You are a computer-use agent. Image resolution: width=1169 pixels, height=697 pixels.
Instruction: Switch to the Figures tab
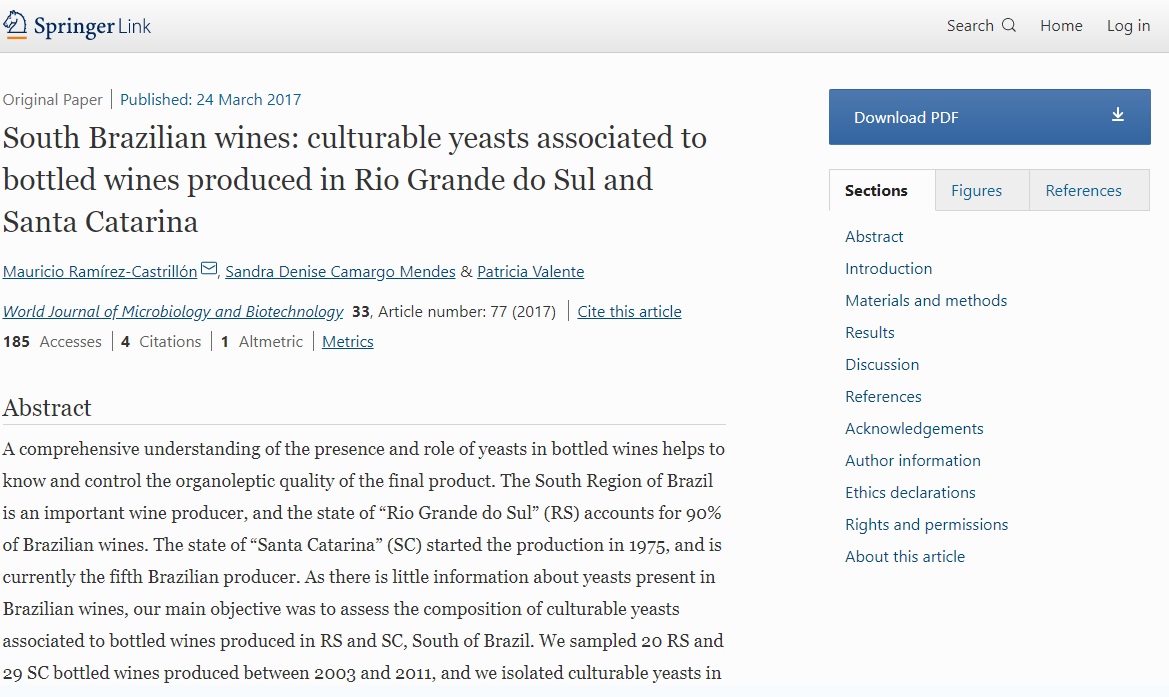point(976,191)
